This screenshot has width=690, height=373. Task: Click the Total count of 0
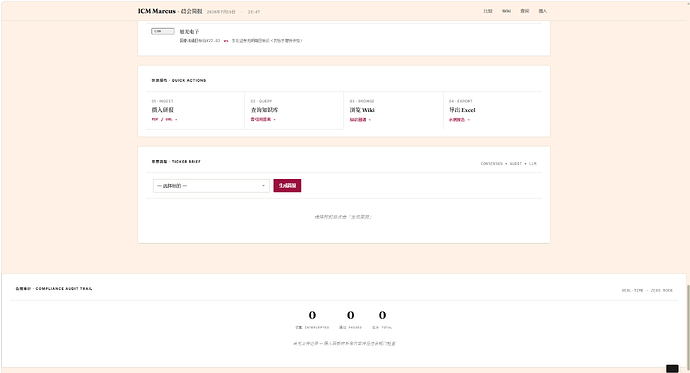(382, 315)
